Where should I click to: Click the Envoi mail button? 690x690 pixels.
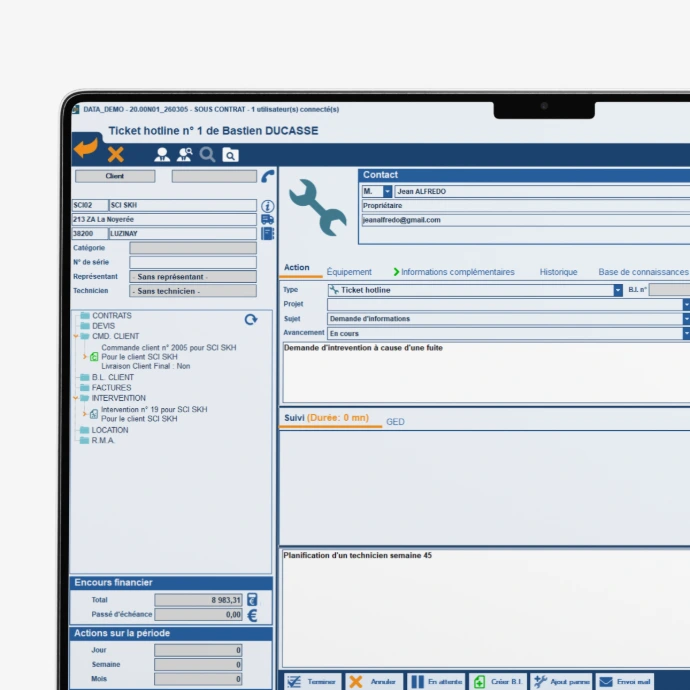625,682
